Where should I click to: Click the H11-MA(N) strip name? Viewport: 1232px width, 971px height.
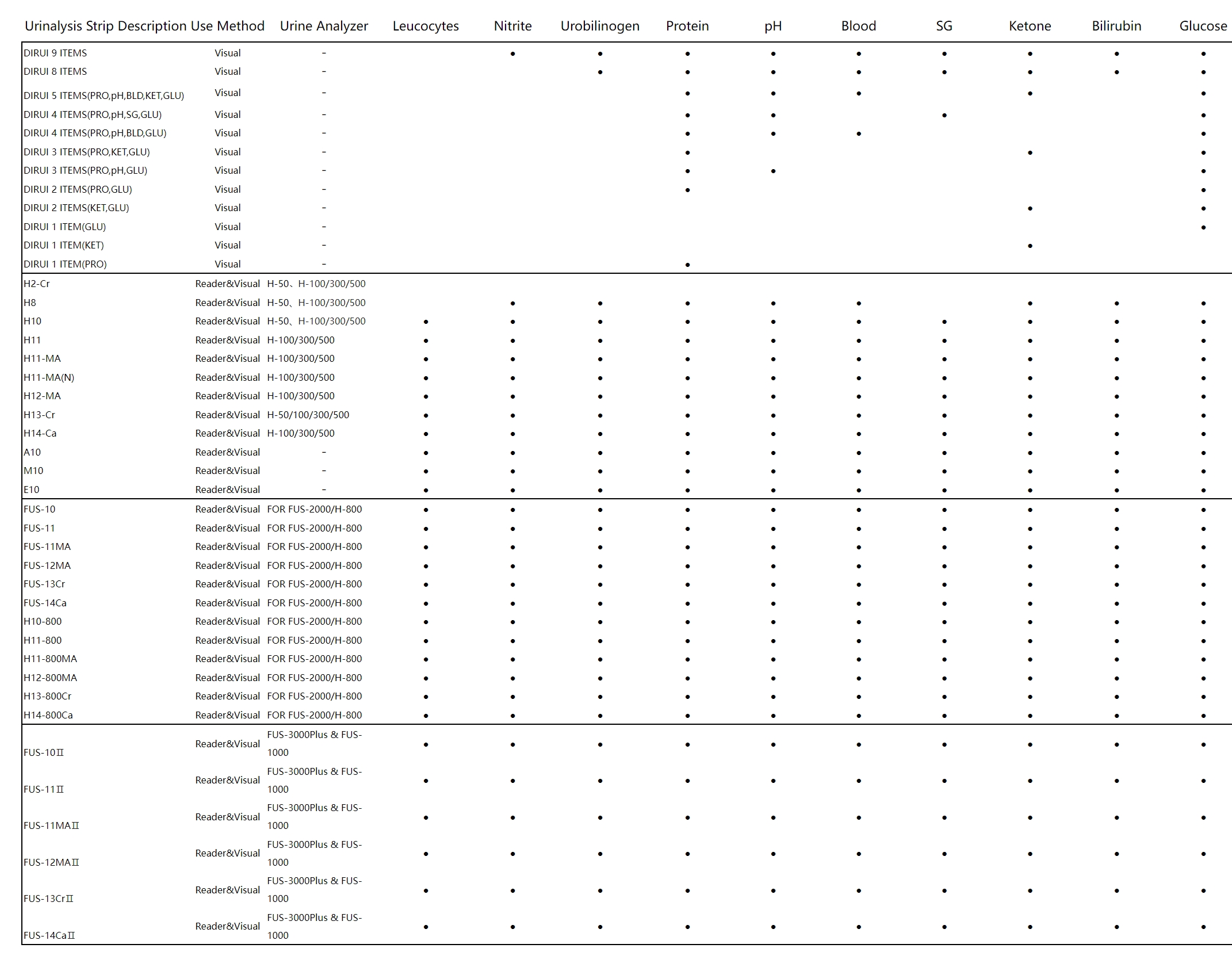pos(49,377)
